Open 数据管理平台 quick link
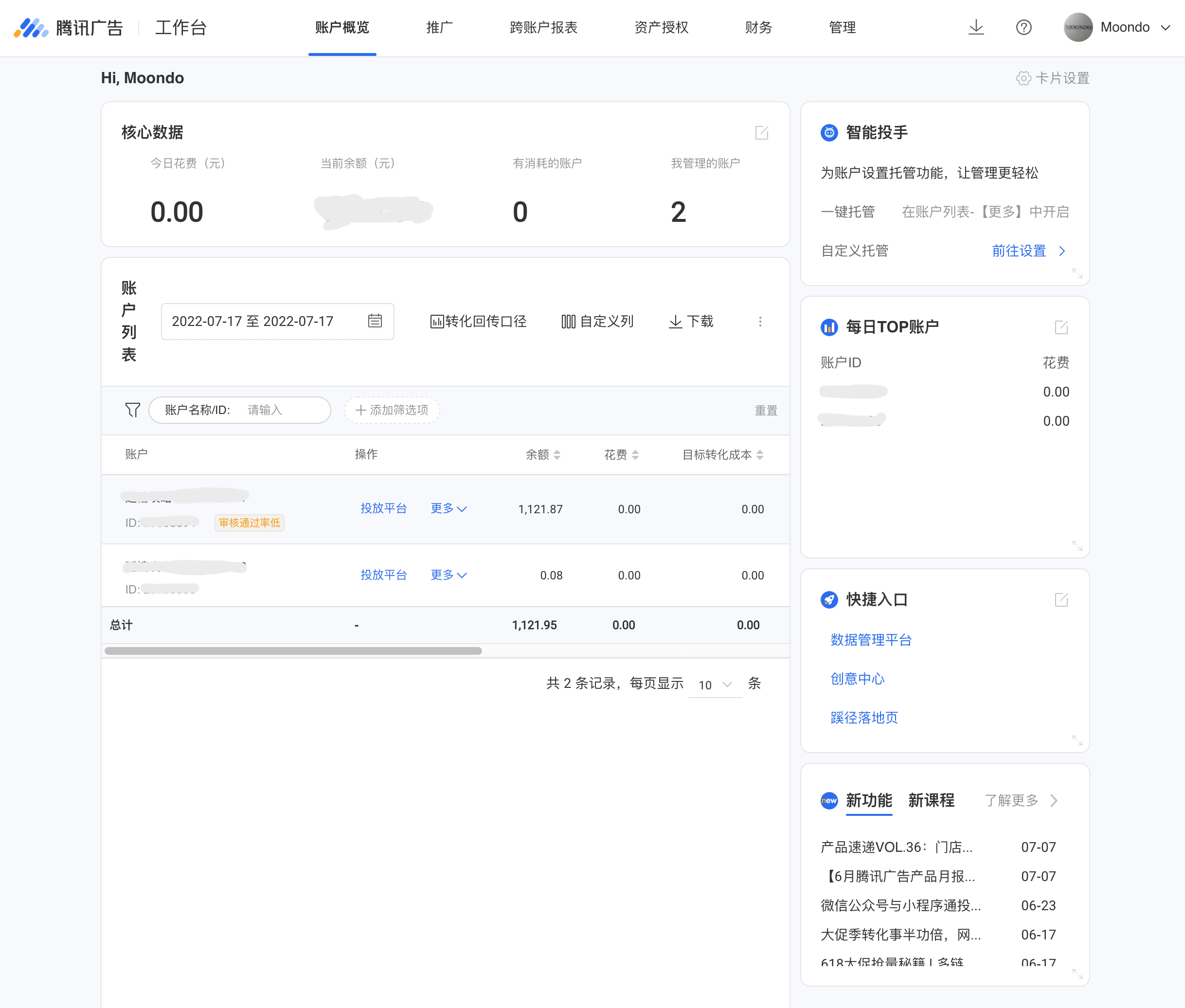Screen dimensions: 1185x1008 point(871,639)
